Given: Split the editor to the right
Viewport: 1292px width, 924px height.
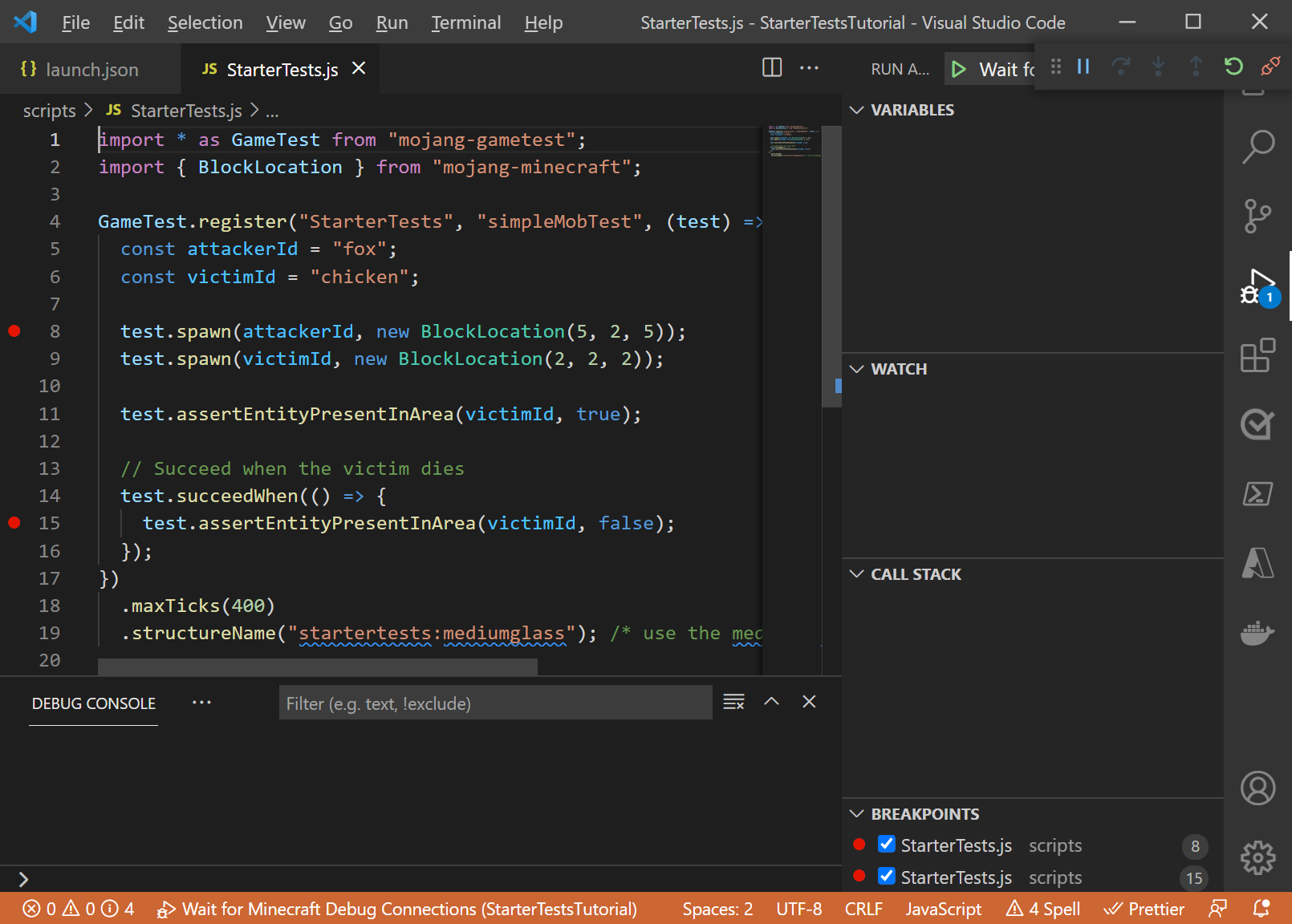Looking at the screenshot, I should pyautogui.click(x=772, y=67).
